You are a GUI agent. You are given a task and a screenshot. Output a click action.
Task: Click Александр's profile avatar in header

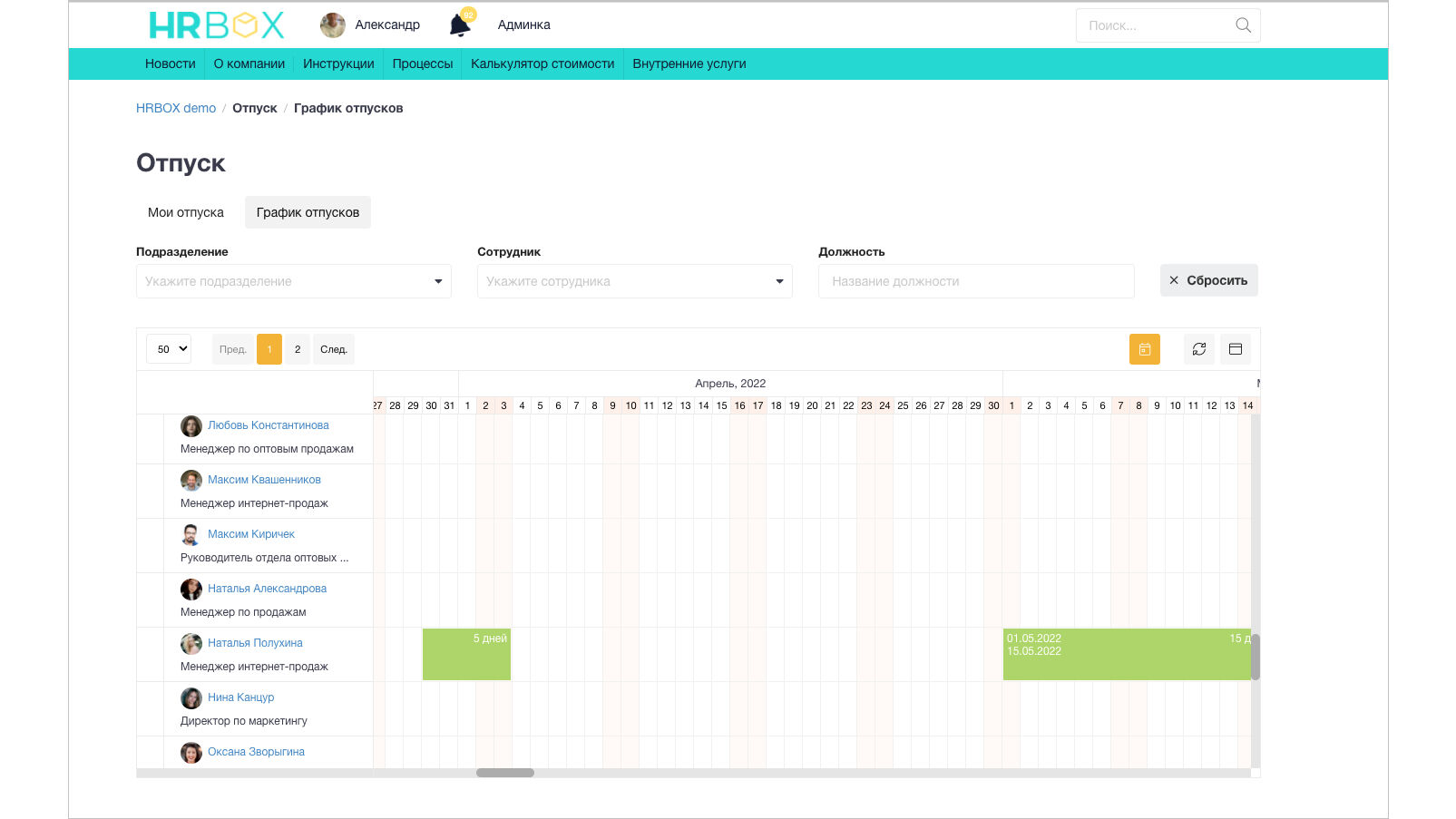pos(333,25)
